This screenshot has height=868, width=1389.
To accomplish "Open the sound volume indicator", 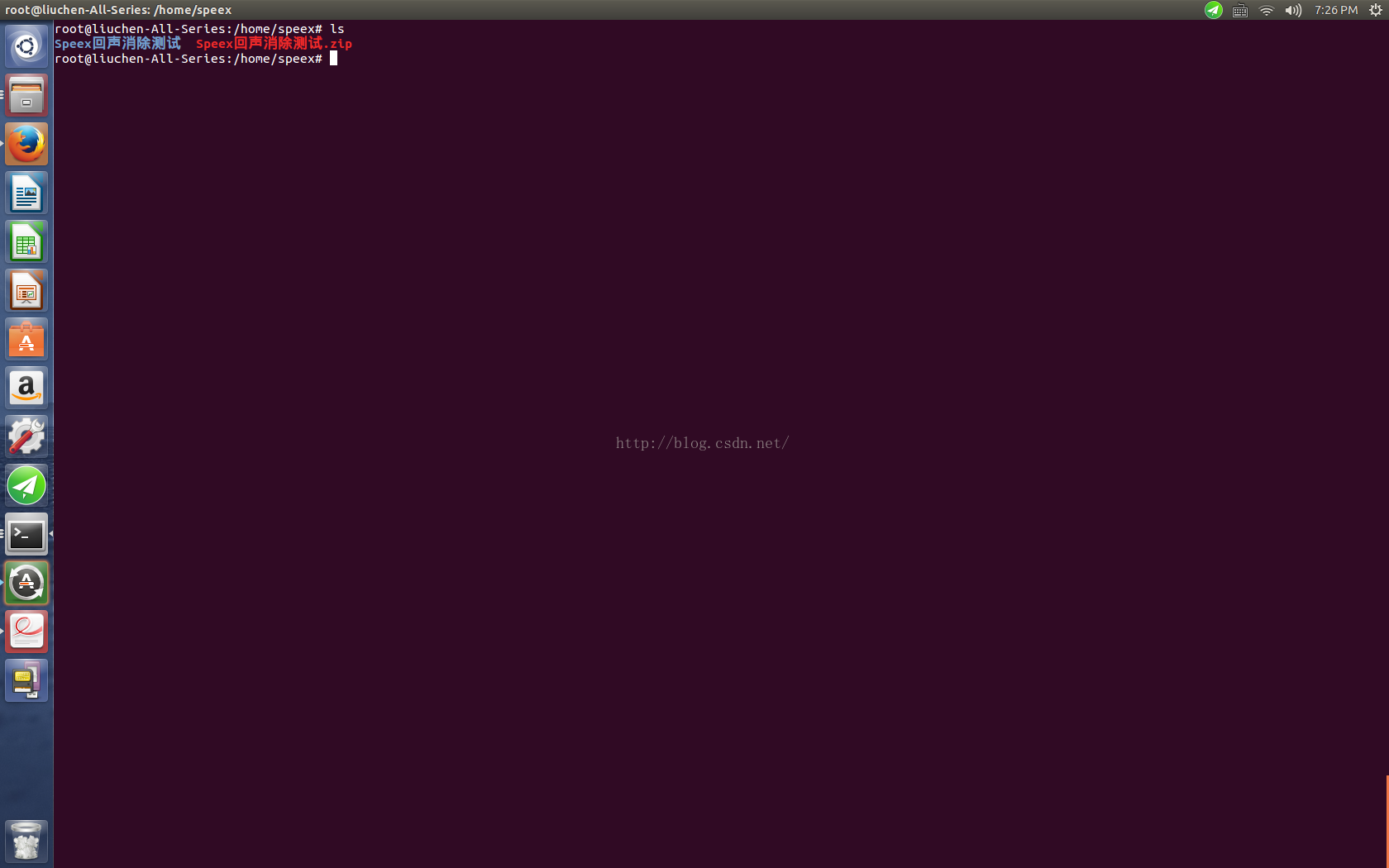I will pyautogui.click(x=1293, y=10).
